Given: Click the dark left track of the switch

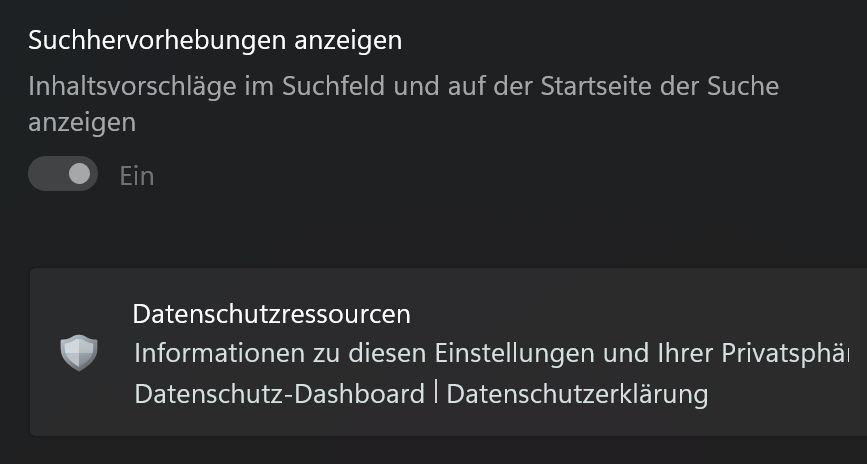Looking at the screenshot, I should point(48,174).
